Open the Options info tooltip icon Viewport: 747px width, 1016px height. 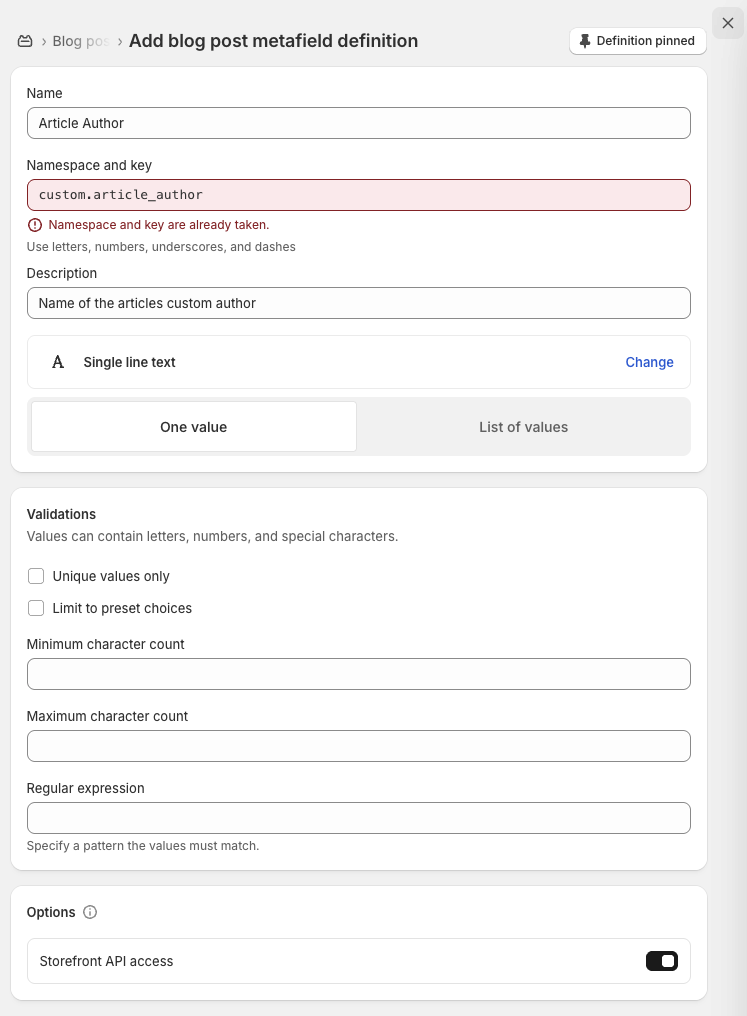click(90, 912)
